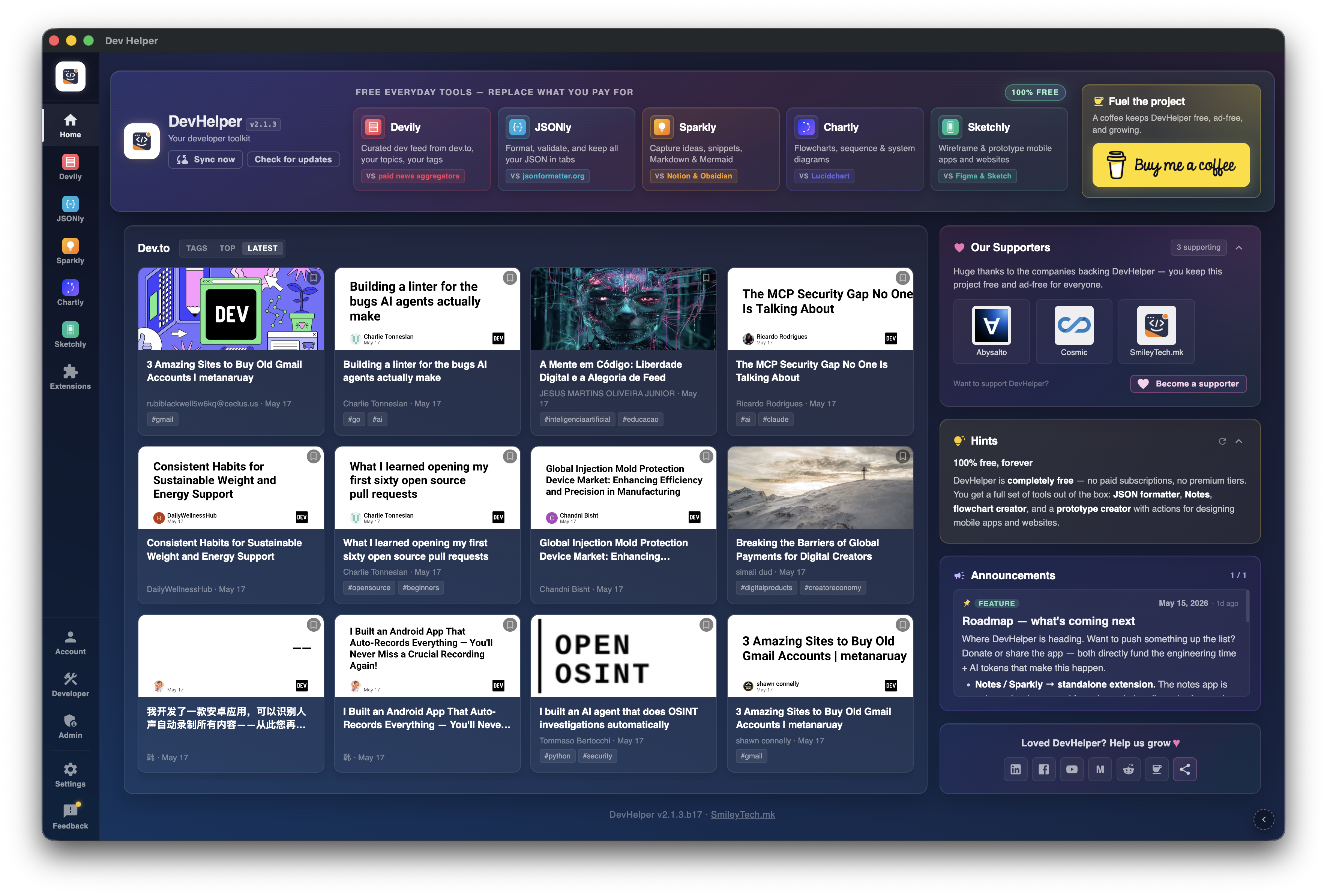The height and width of the screenshot is (896, 1327).
Task: Click the #opensource tag
Action: 369,587
